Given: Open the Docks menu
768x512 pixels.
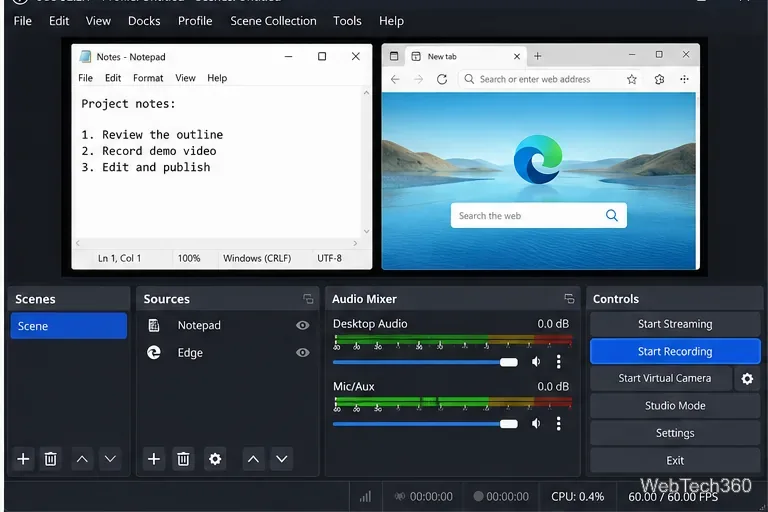Looking at the screenshot, I should [144, 21].
